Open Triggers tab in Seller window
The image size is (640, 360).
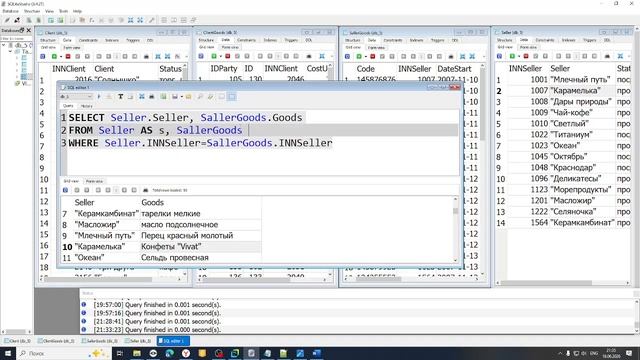(x=589, y=40)
